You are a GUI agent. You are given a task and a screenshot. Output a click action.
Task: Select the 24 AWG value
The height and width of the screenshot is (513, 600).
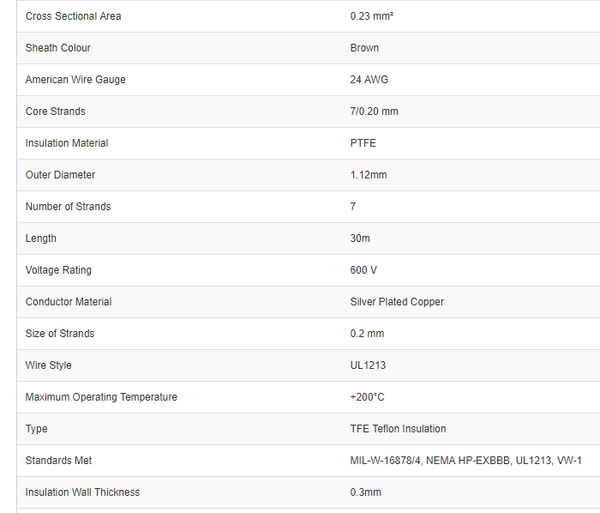369,80
